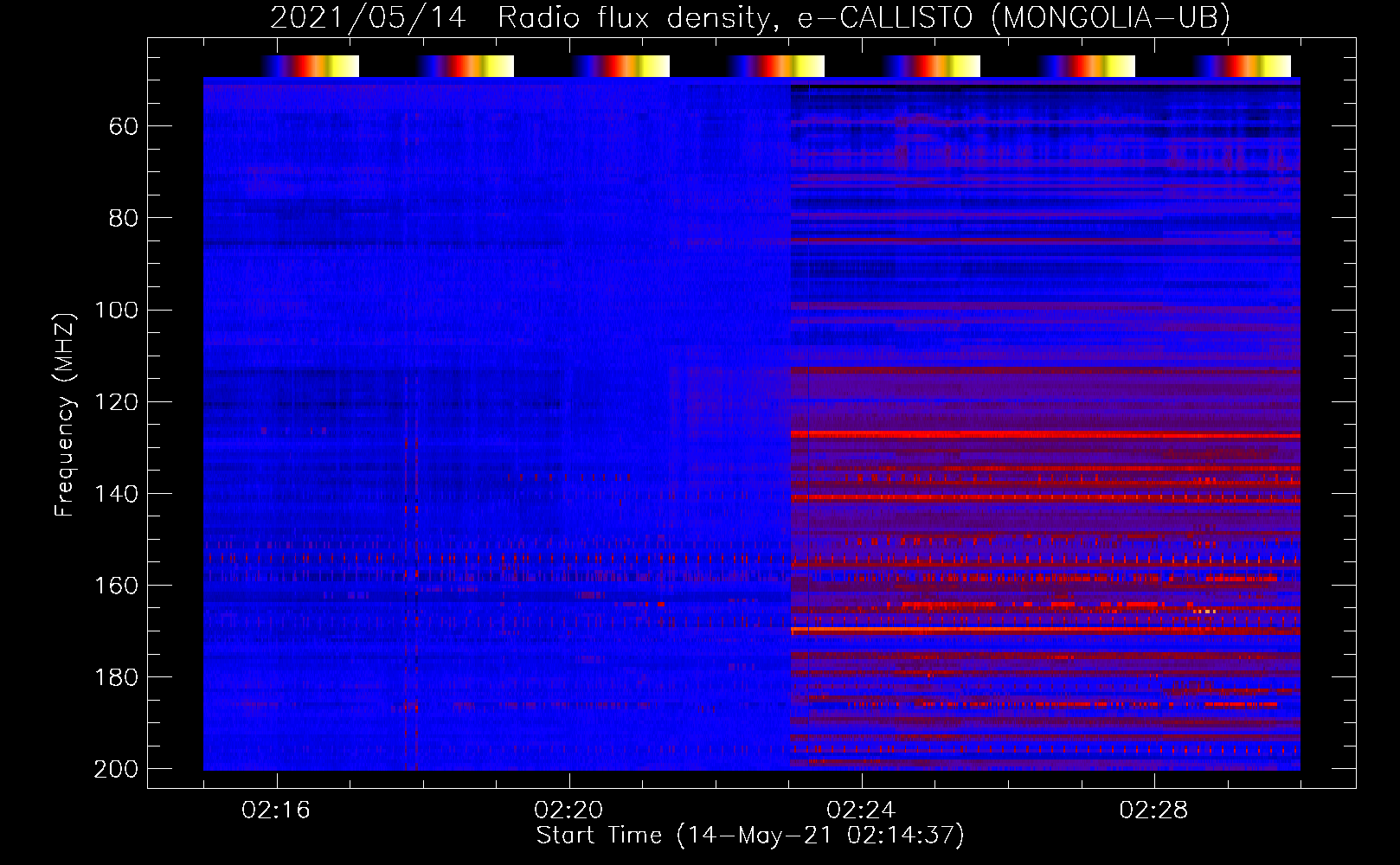
Task: Click the red horizontal band near 141 MHz
Action: [1045, 498]
